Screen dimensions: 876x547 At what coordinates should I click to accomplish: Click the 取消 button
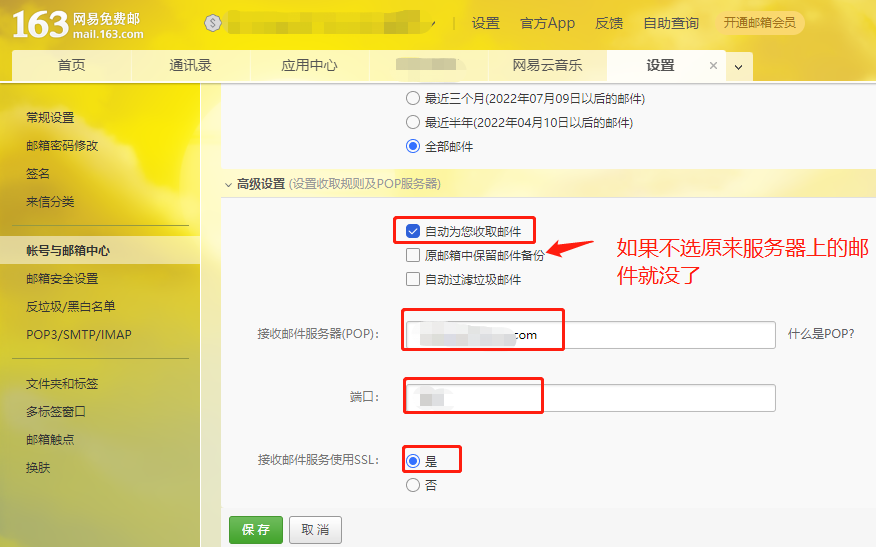[315, 530]
